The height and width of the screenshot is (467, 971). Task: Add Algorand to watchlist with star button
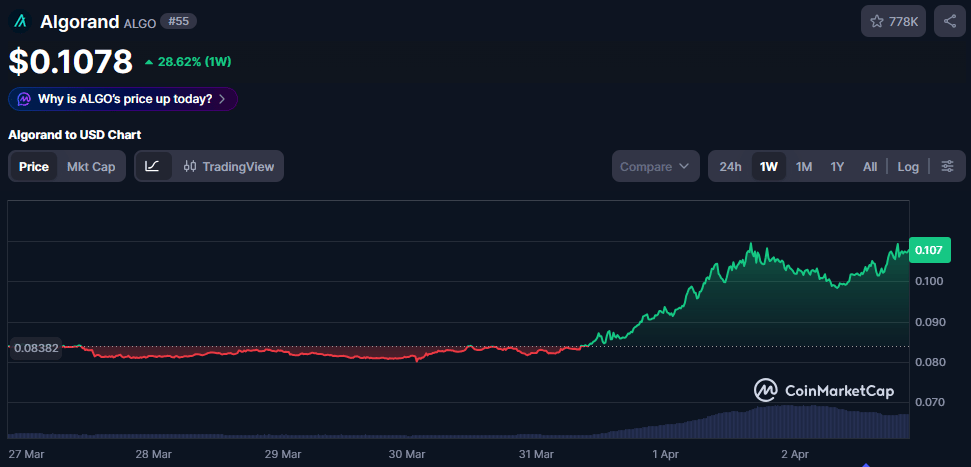(x=893, y=22)
